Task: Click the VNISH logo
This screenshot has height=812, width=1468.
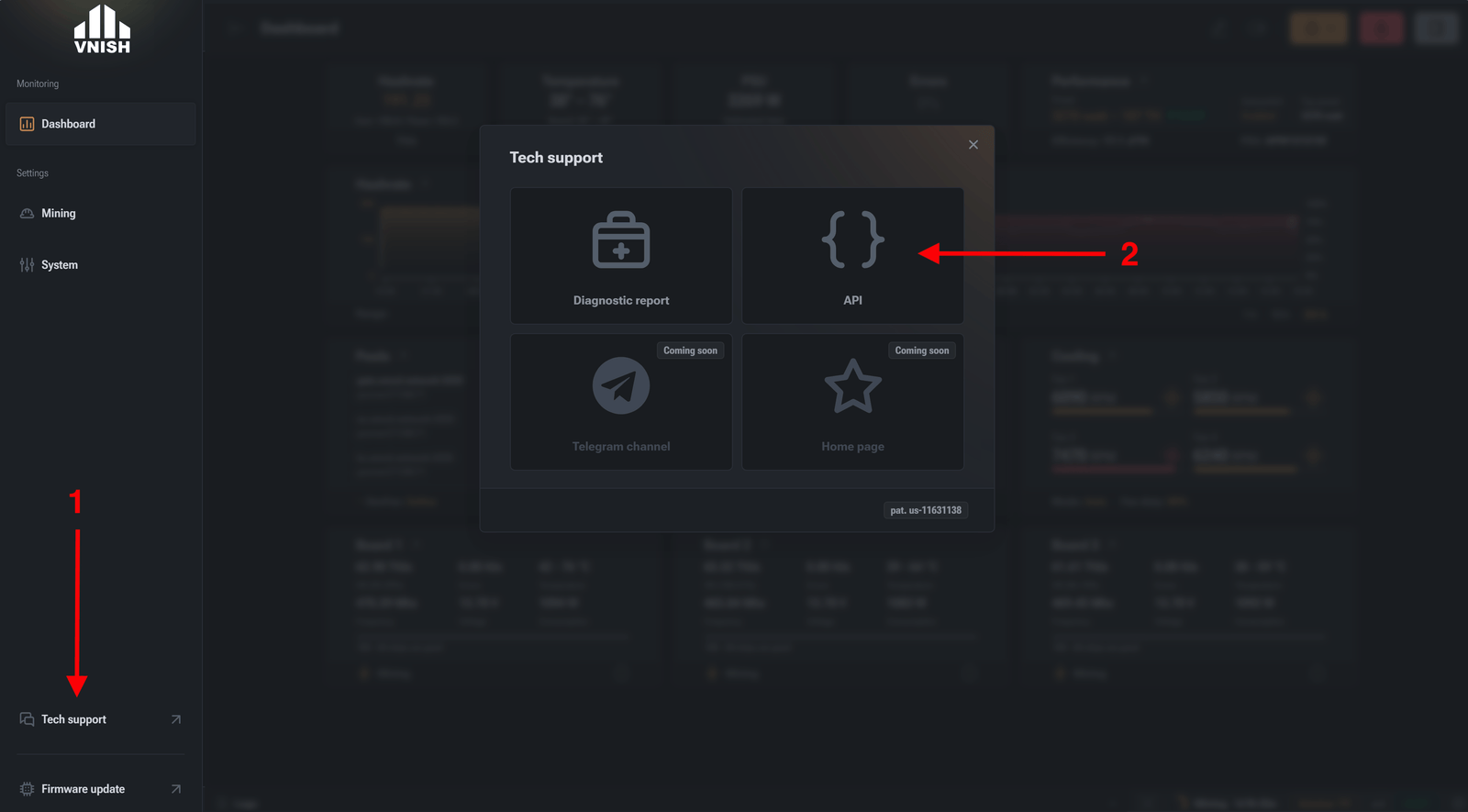Action: tap(102, 29)
